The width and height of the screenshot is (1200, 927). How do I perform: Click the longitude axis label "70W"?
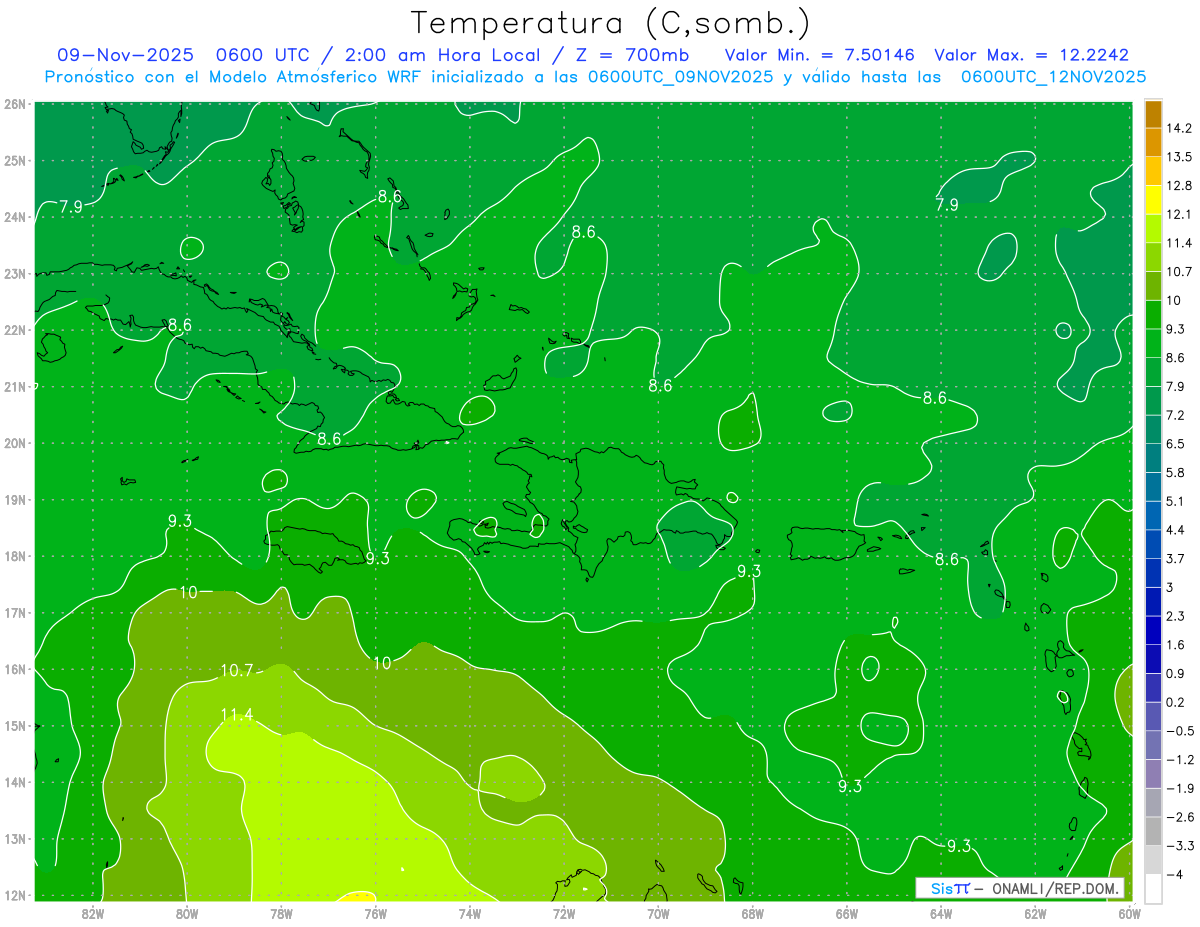(x=658, y=913)
